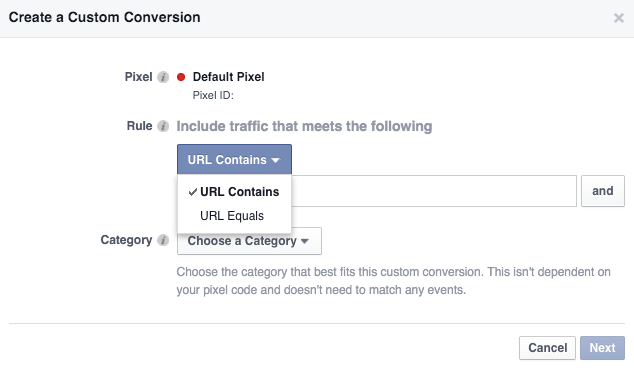Click the info icon beside Rule
The width and height of the screenshot is (634, 370).
[163, 126]
